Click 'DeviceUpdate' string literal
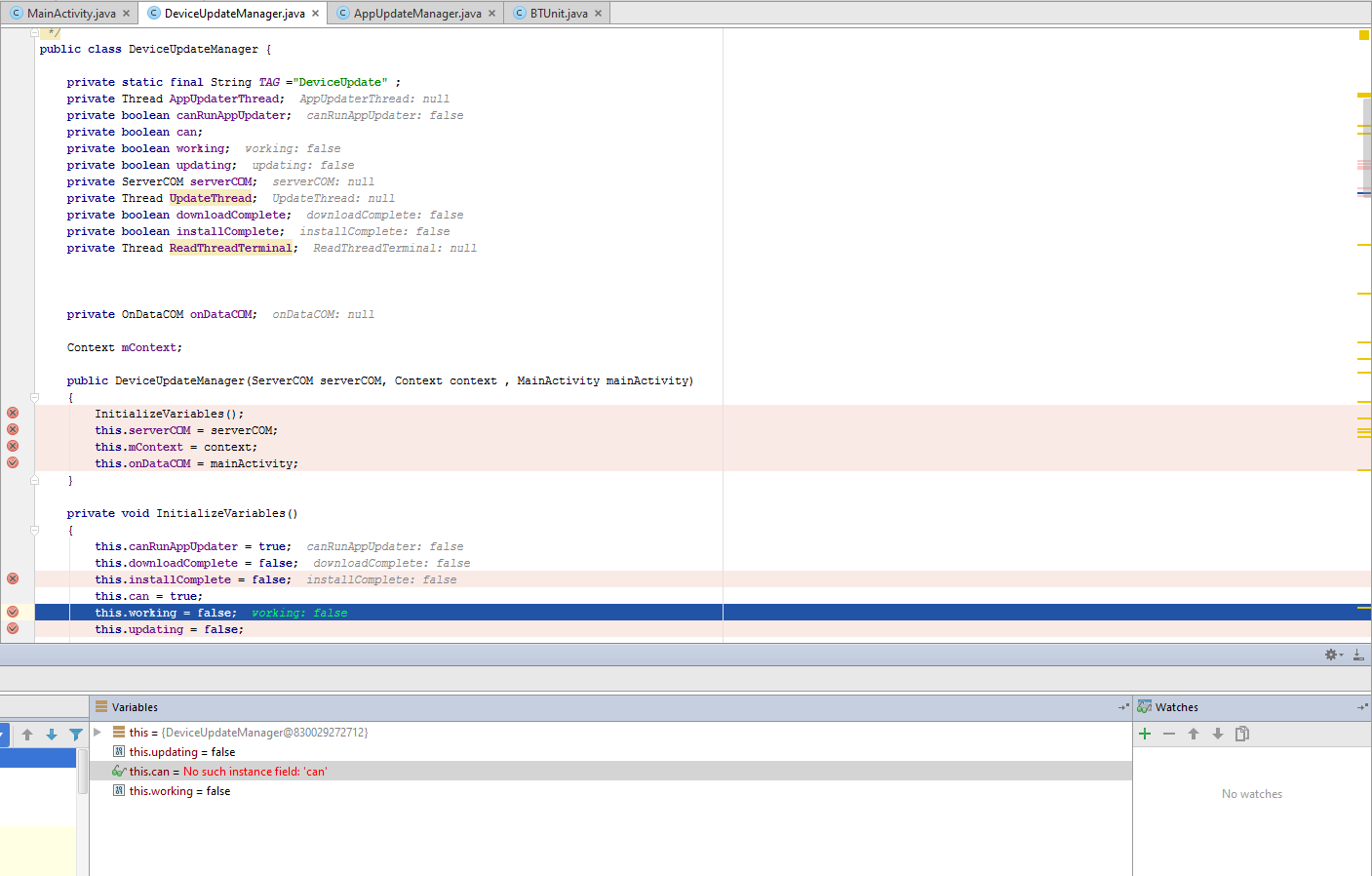1372x876 pixels. click(340, 82)
